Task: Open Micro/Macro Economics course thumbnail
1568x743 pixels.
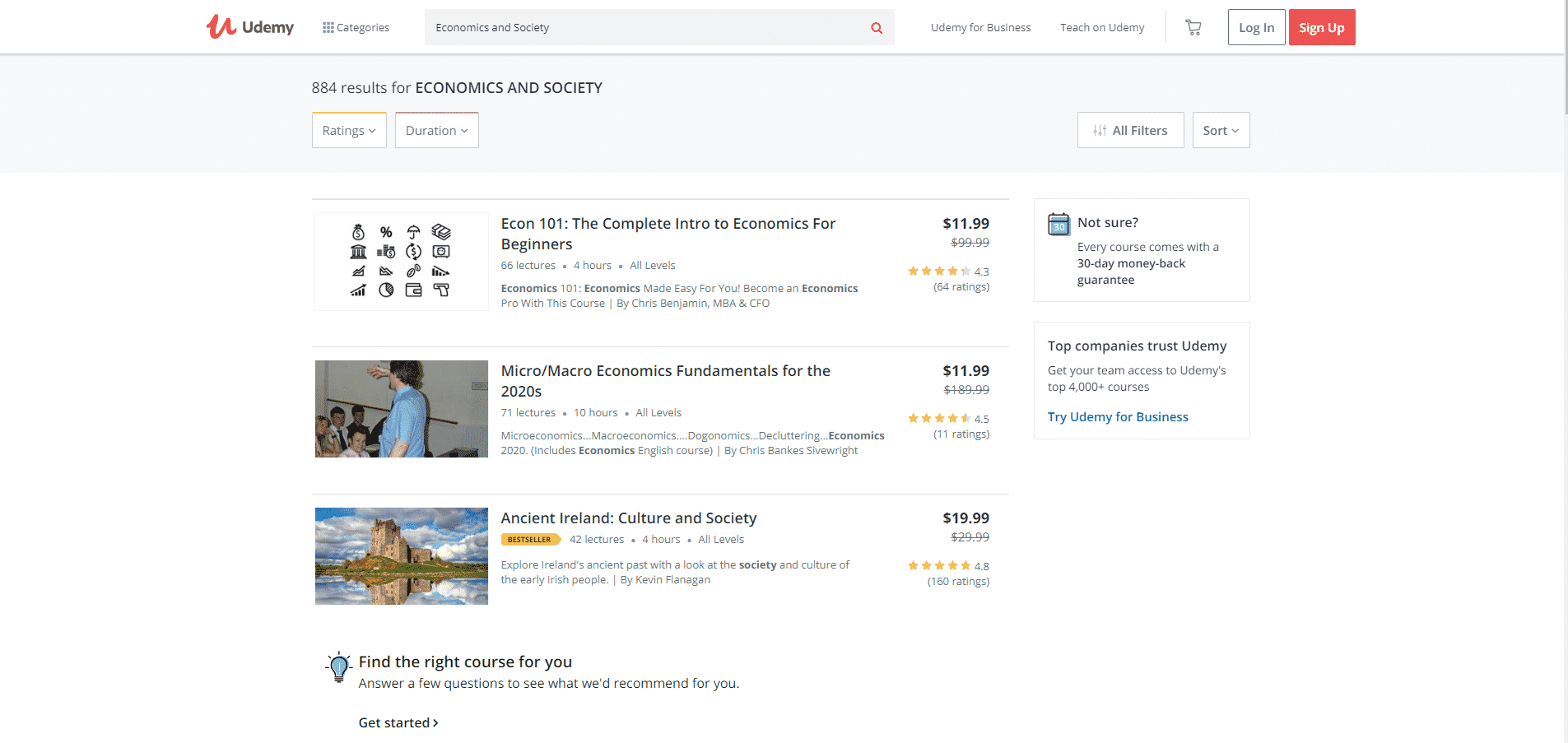Action: (402, 409)
